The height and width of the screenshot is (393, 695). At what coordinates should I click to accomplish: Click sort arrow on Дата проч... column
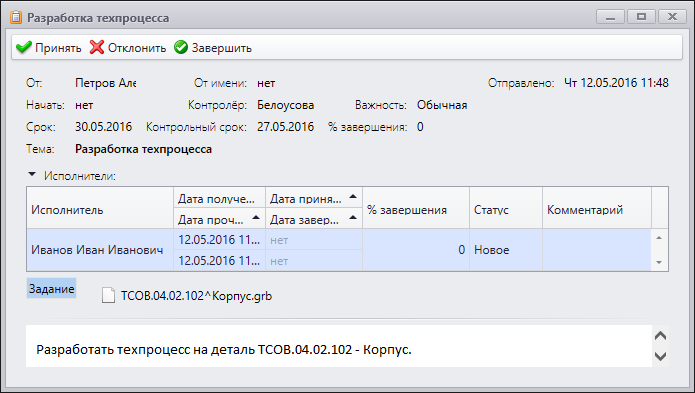256,217
